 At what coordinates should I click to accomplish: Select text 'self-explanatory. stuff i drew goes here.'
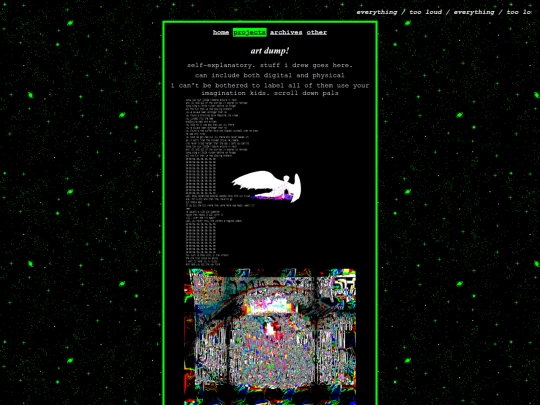[270, 65]
